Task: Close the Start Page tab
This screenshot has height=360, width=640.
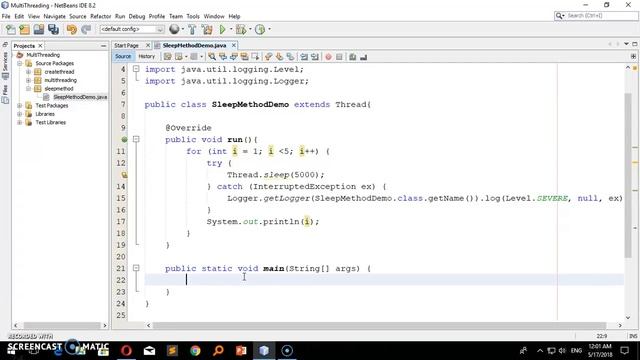Action: point(148,45)
